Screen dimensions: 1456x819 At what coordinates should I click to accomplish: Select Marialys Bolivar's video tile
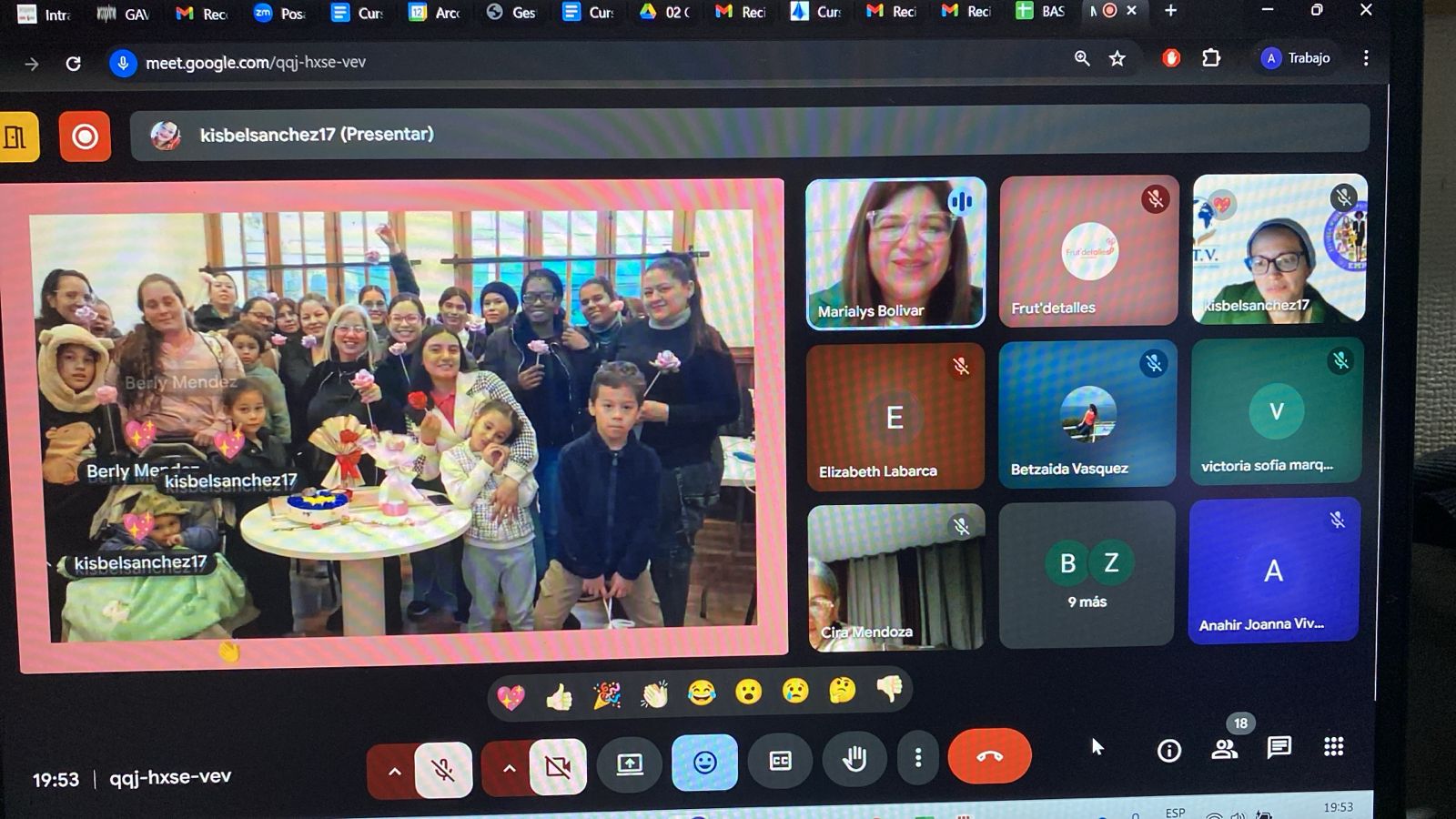[x=895, y=252]
